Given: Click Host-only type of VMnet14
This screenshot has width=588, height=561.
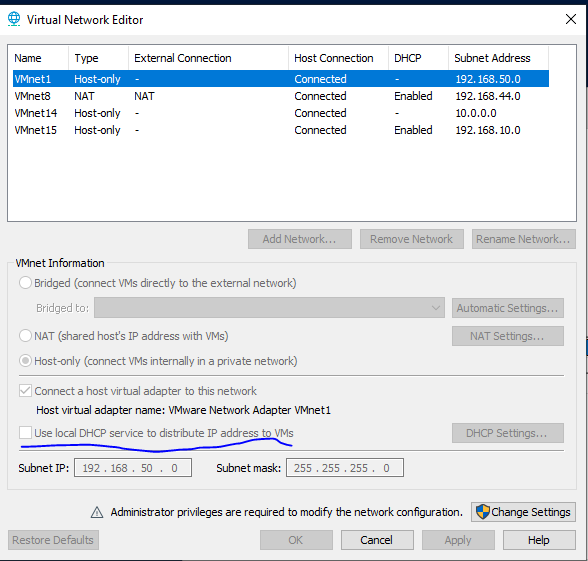Looking at the screenshot, I should [97, 113].
